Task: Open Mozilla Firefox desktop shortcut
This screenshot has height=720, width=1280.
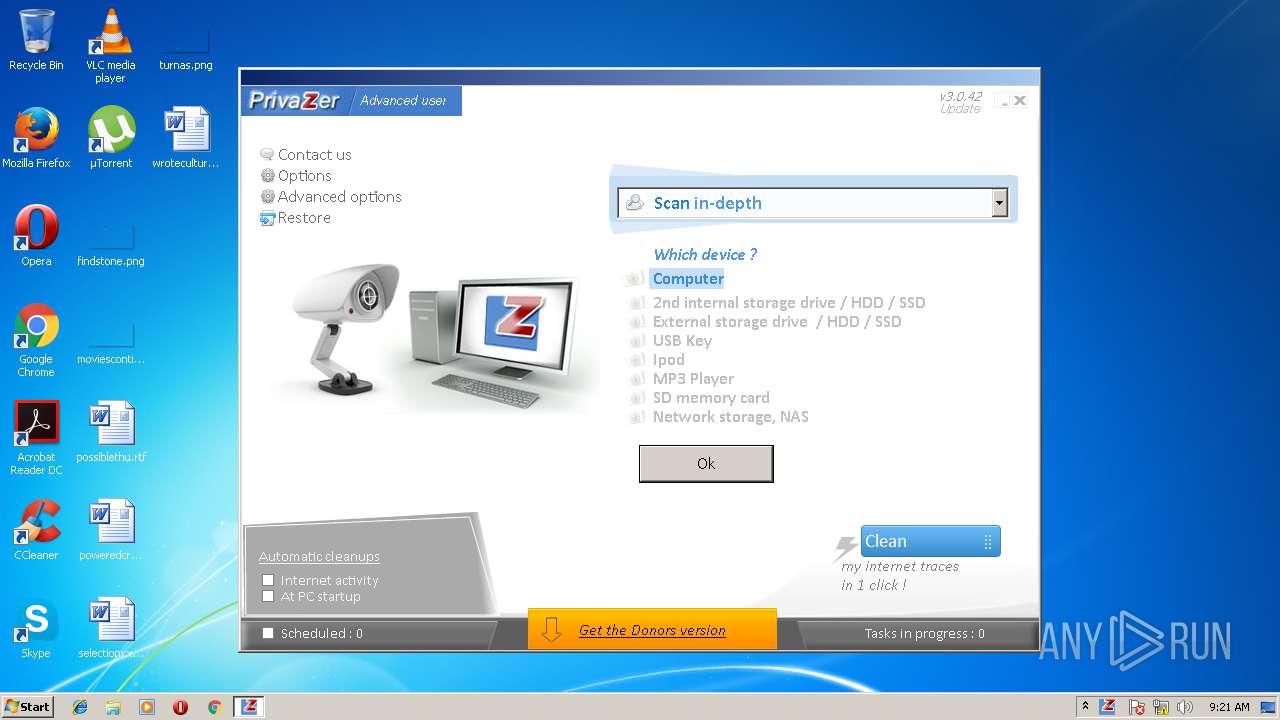Action: (36, 138)
